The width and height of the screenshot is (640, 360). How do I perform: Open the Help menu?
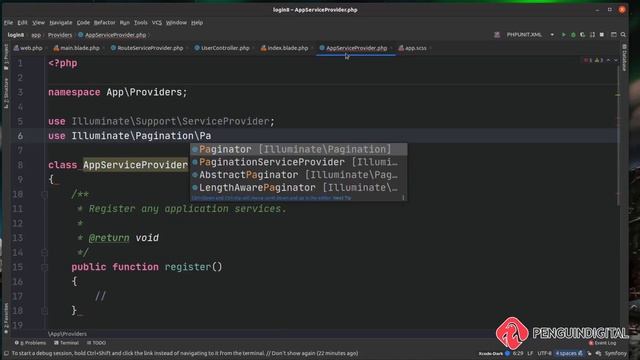[197, 22]
